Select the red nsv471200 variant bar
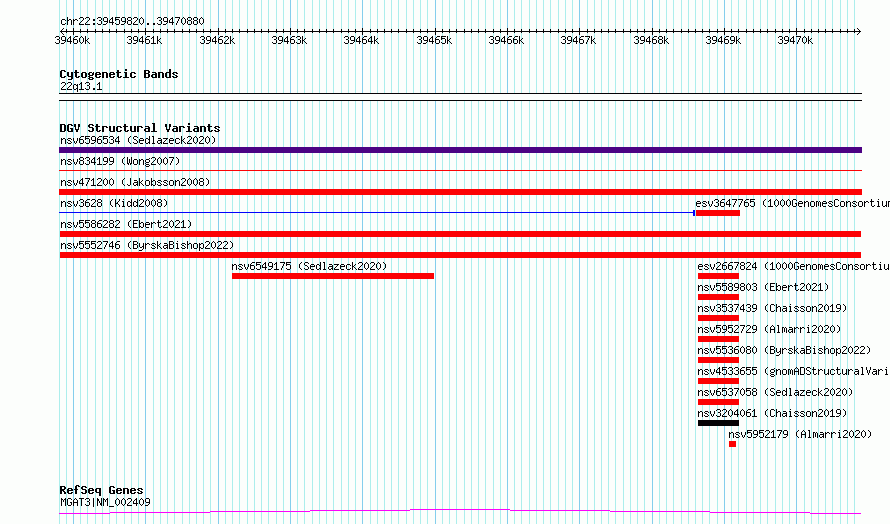The image size is (890, 524). point(460,192)
